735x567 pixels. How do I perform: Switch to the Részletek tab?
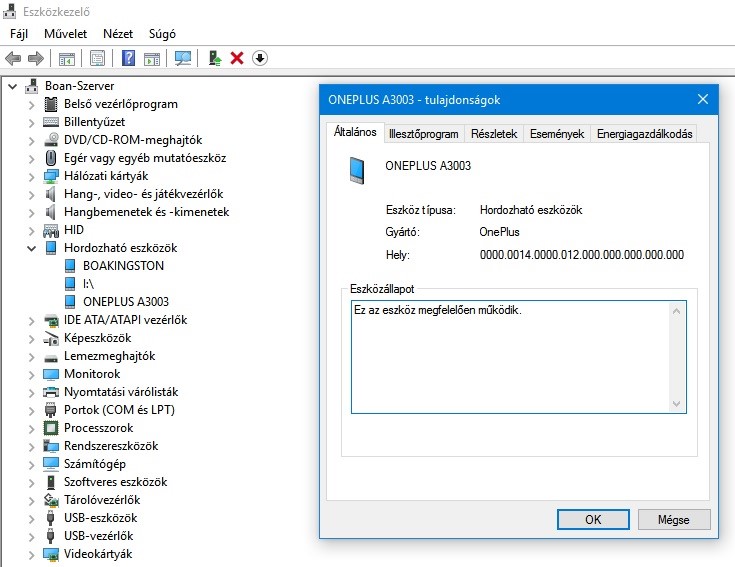pyautogui.click(x=494, y=134)
